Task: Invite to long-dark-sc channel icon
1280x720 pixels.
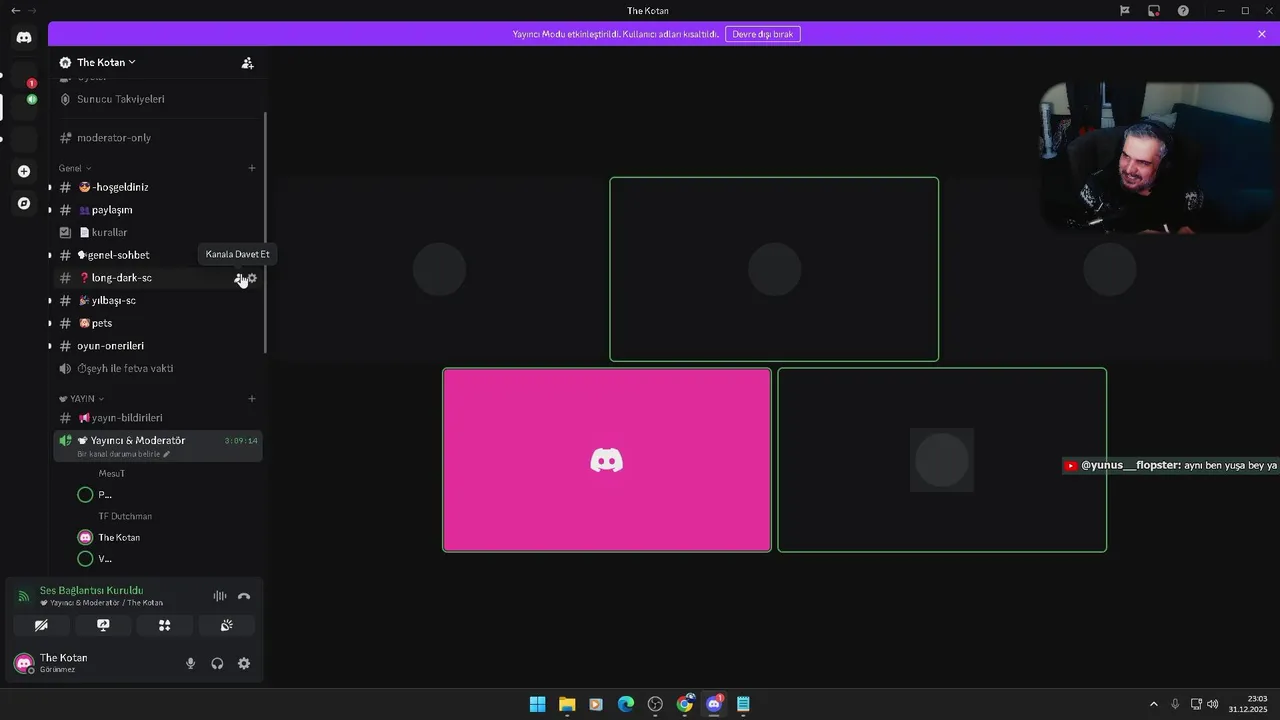Action: coord(239,278)
